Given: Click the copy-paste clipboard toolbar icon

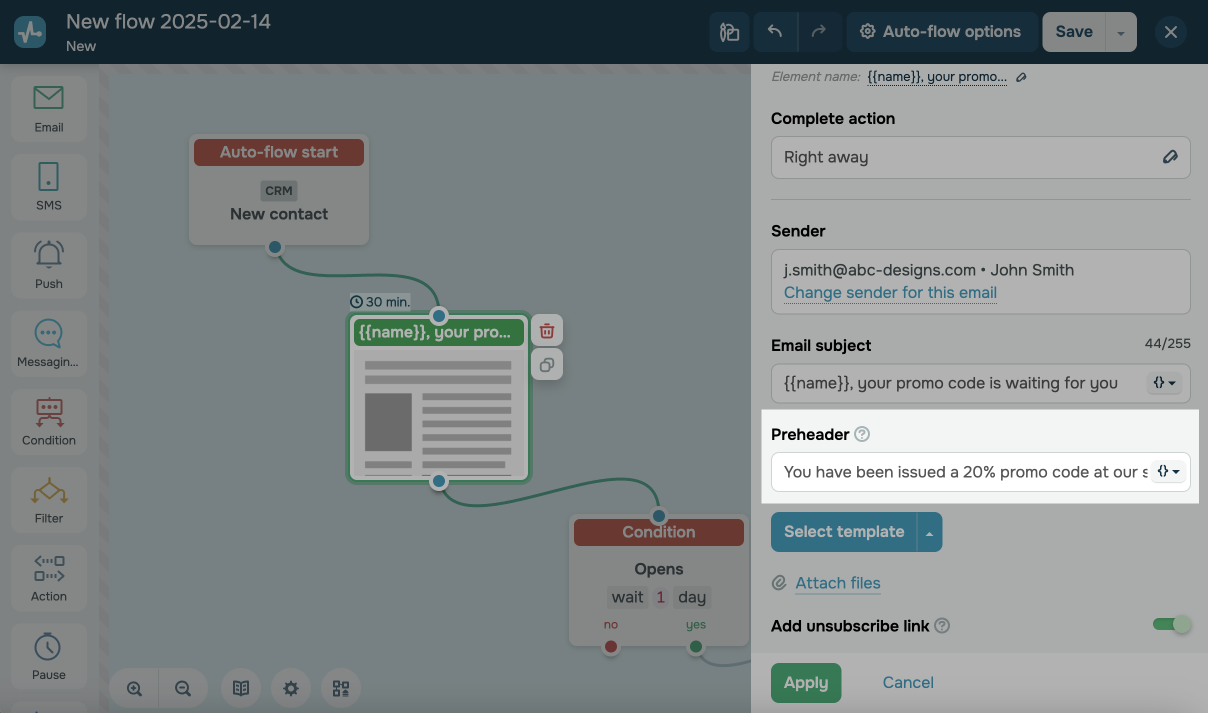Looking at the screenshot, I should [729, 32].
